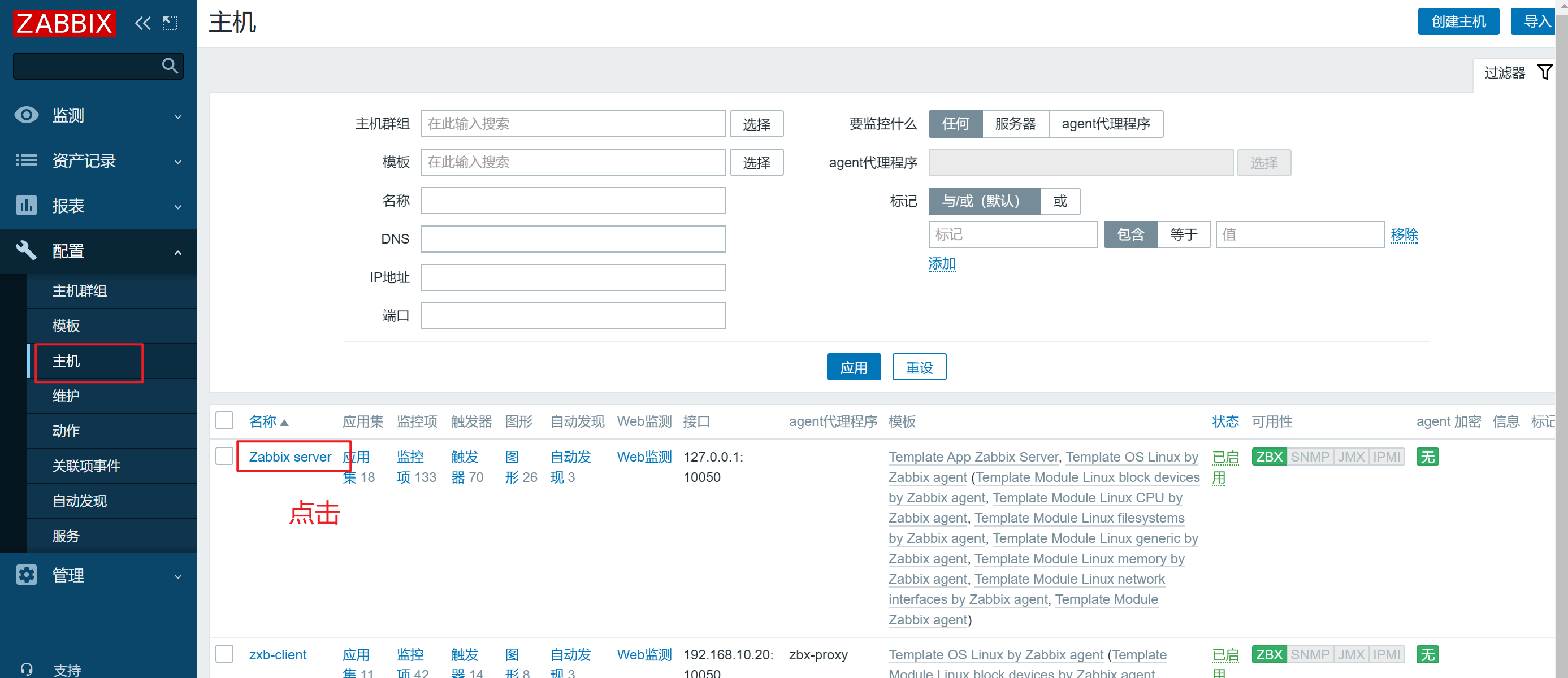
Task: Toggle kiosk mode sidebar icon
Action: coord(170,23)
